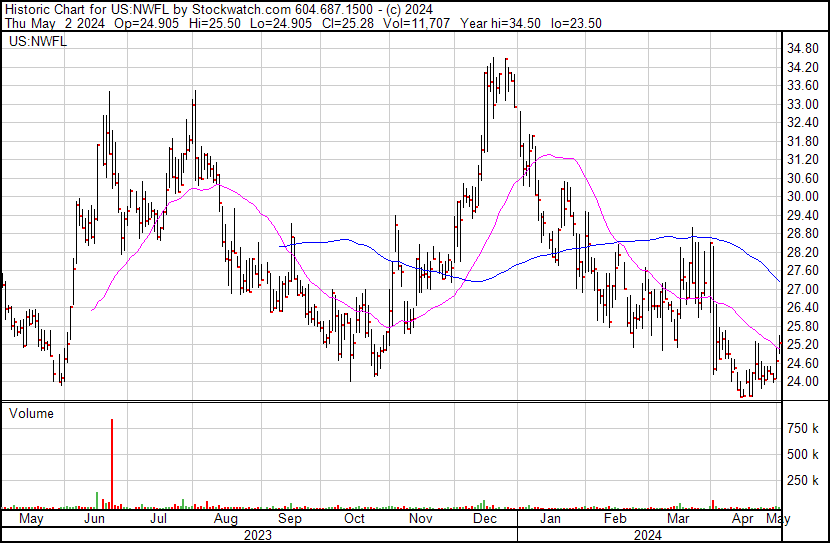Click the tall red volume spike in June
The image size is (830, 543).
111,462
